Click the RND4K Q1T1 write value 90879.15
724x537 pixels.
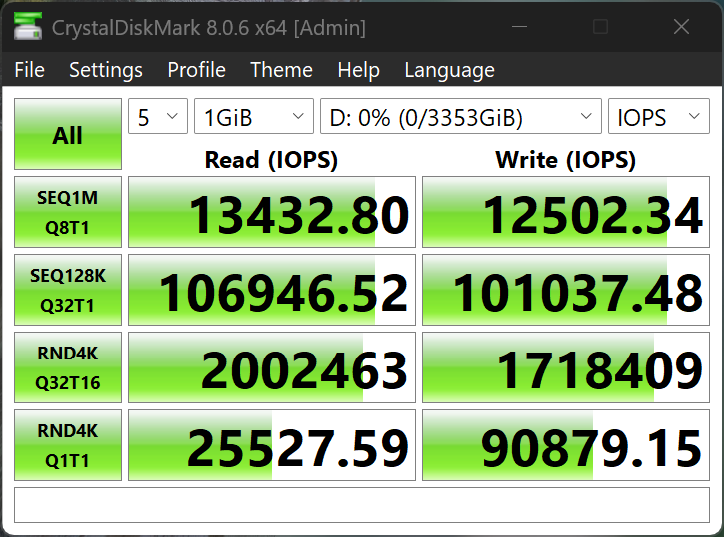click(566, 445)
